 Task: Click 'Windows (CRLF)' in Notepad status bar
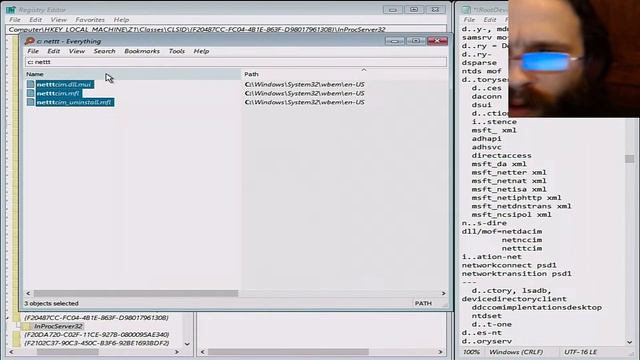pos(516,352)
